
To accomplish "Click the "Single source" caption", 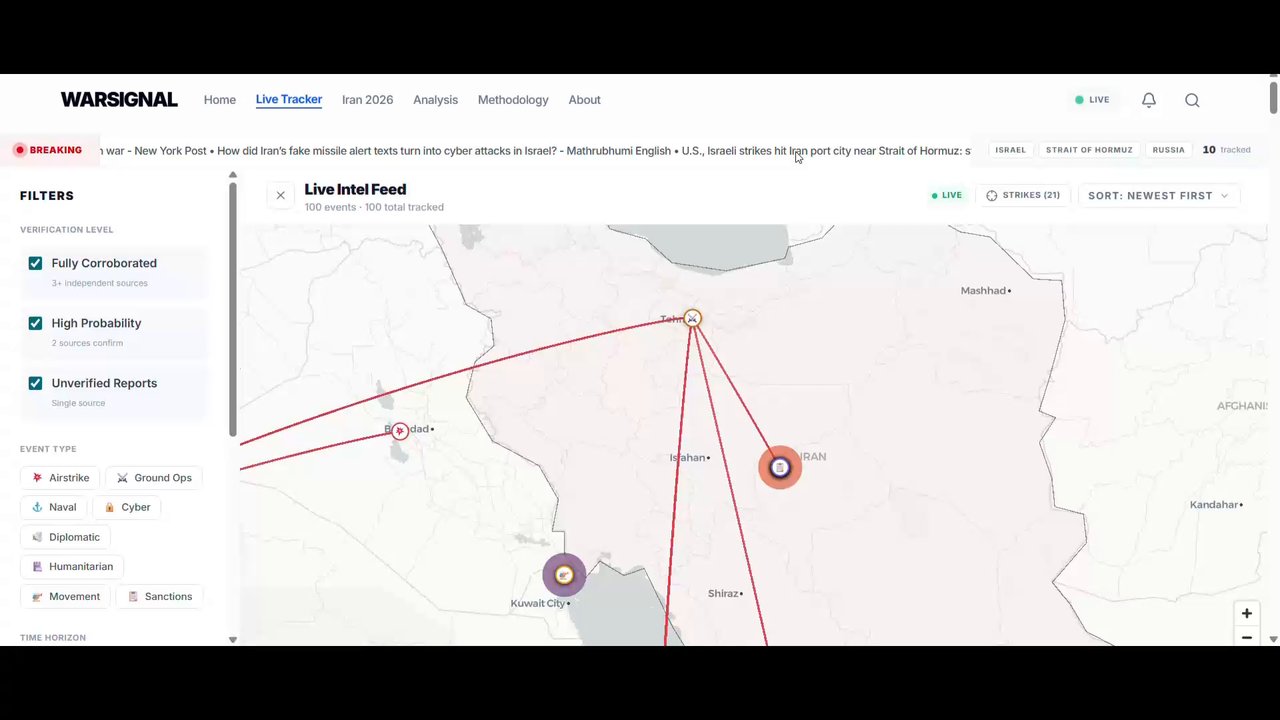I will coord(78,403).
